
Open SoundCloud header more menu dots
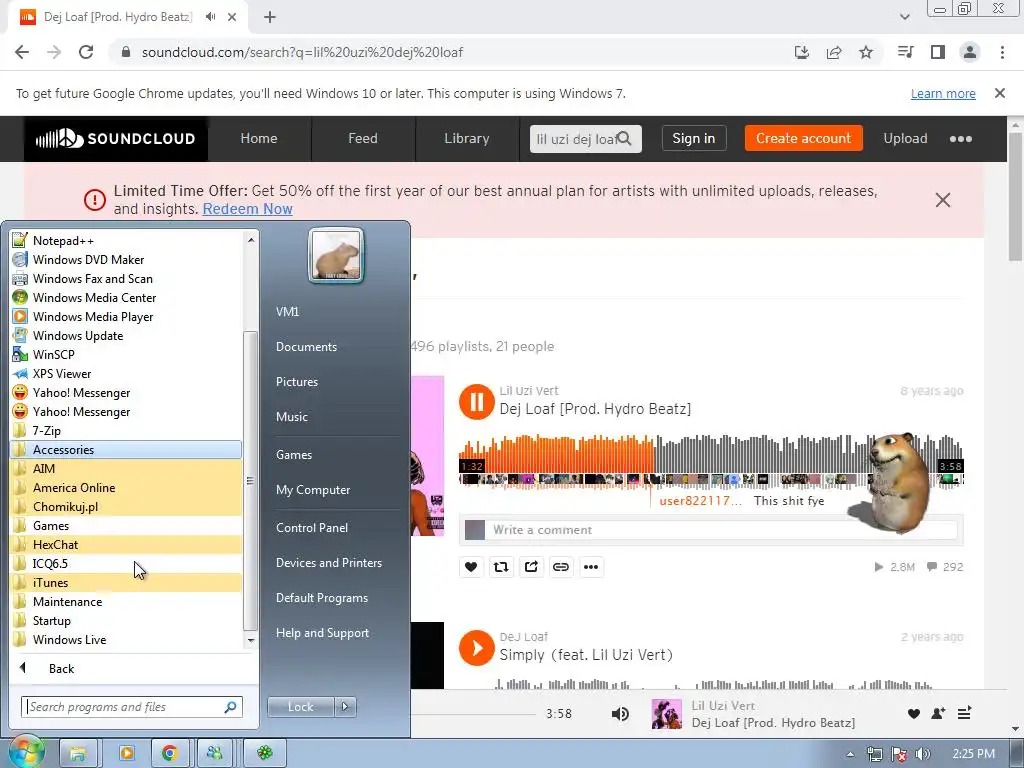pyautogui.click(x=961, y=138)
